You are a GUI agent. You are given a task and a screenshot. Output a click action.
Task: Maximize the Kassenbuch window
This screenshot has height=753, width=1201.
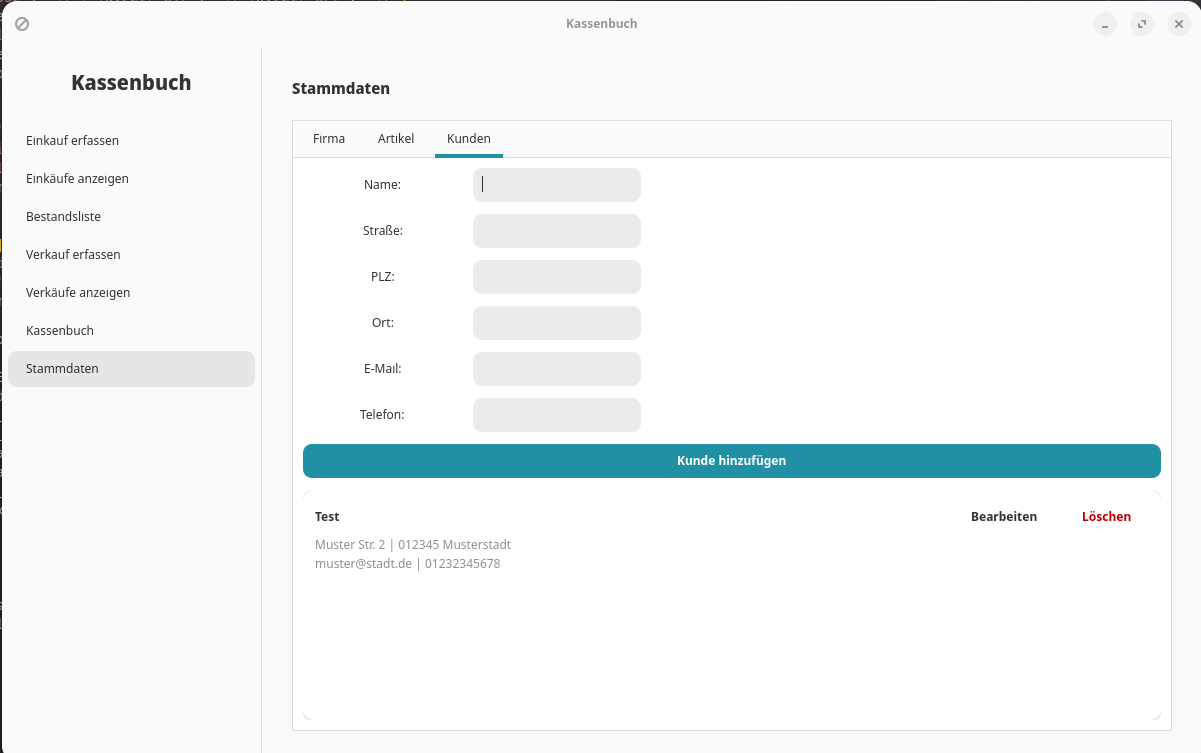[1141, 25]
